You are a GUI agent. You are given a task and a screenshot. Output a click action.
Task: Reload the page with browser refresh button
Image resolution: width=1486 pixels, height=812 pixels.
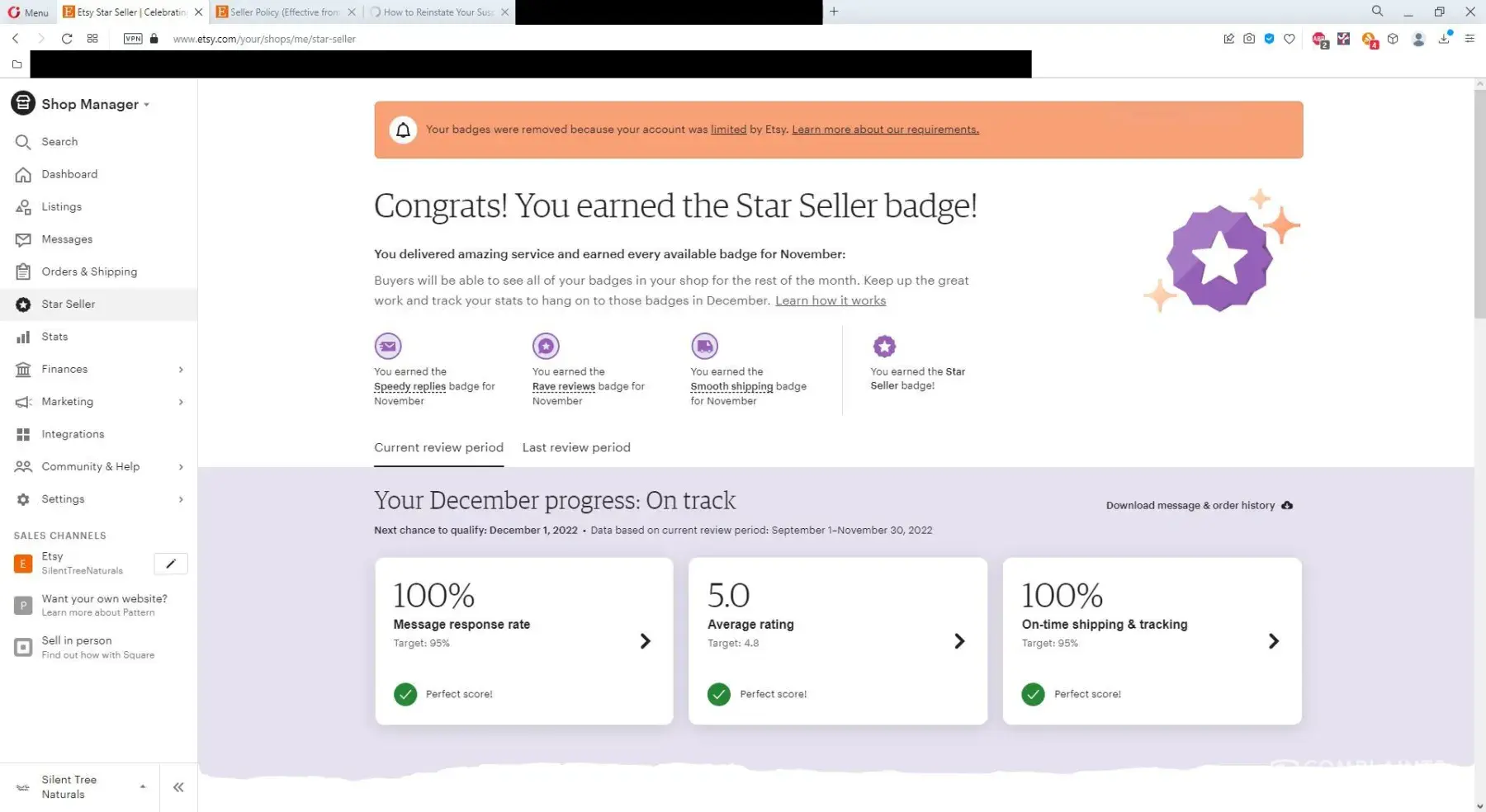click(67, 39)
